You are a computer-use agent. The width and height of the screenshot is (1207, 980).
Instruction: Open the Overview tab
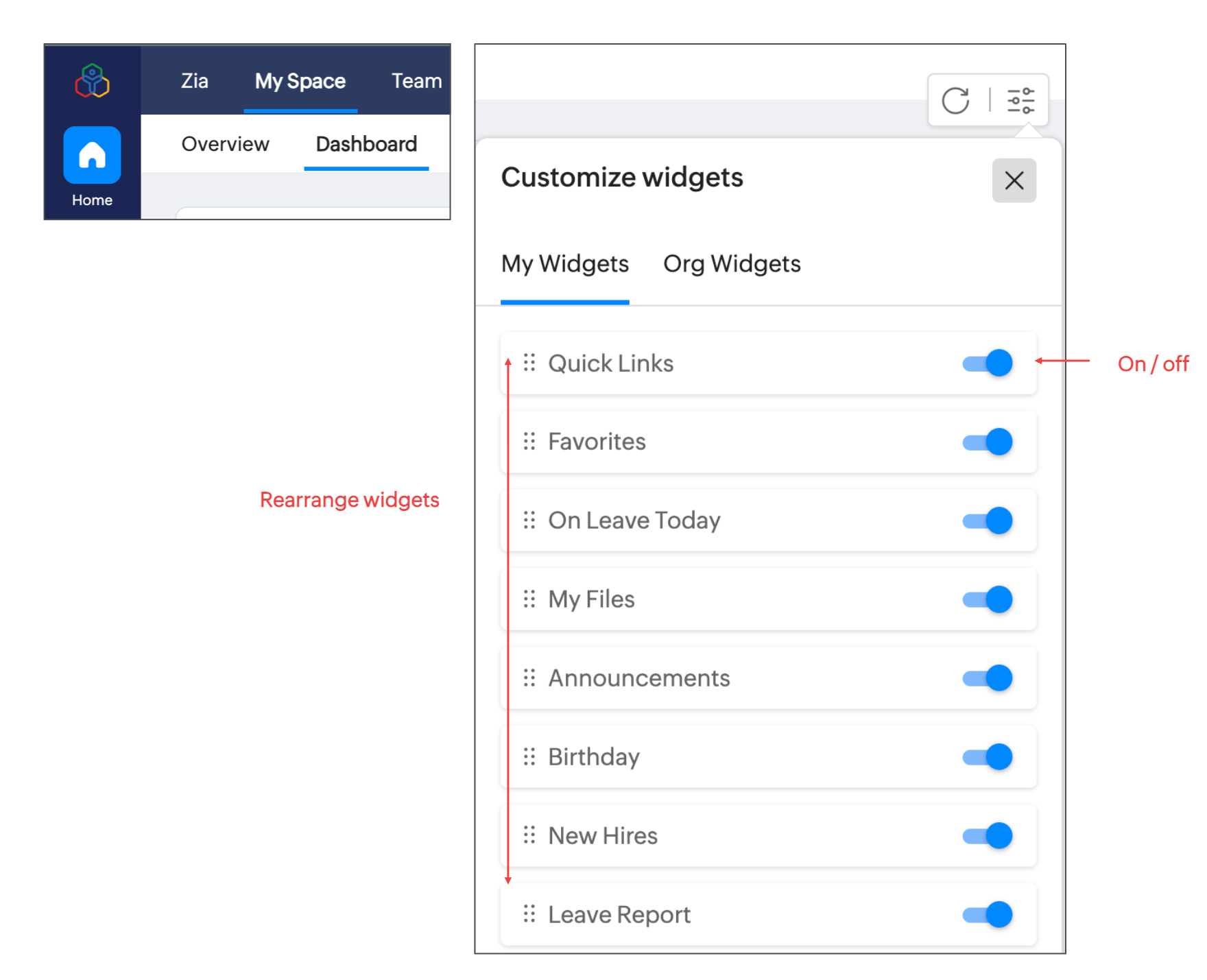coord(225,144)
